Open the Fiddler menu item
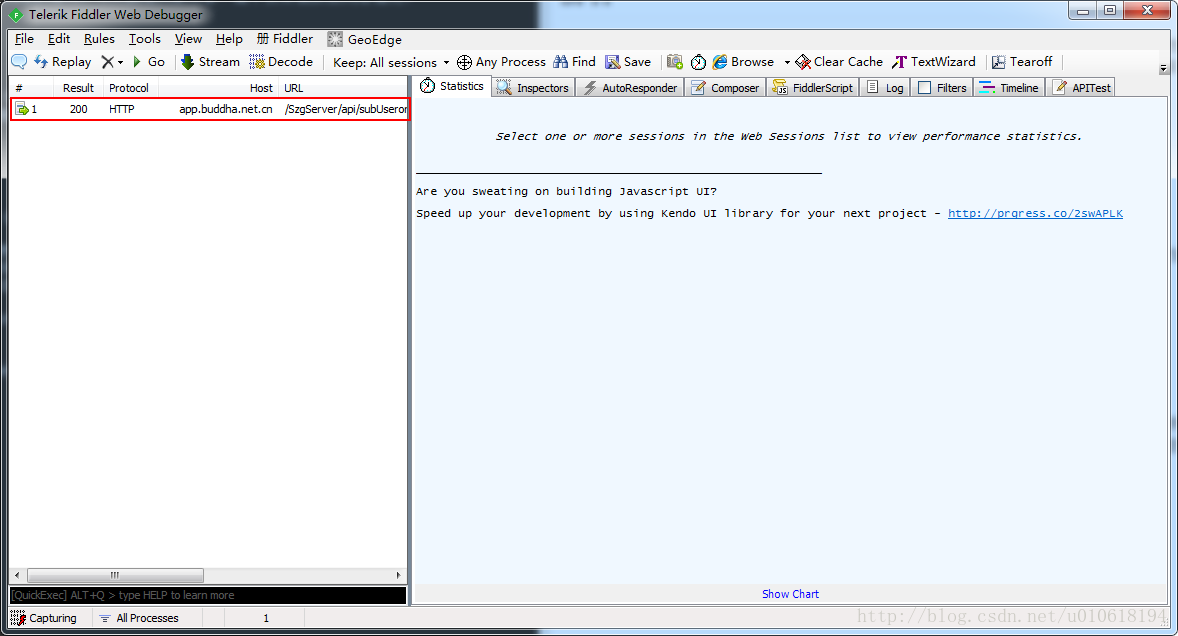This screenshot has width=1178, height=636. coord(285,39)
